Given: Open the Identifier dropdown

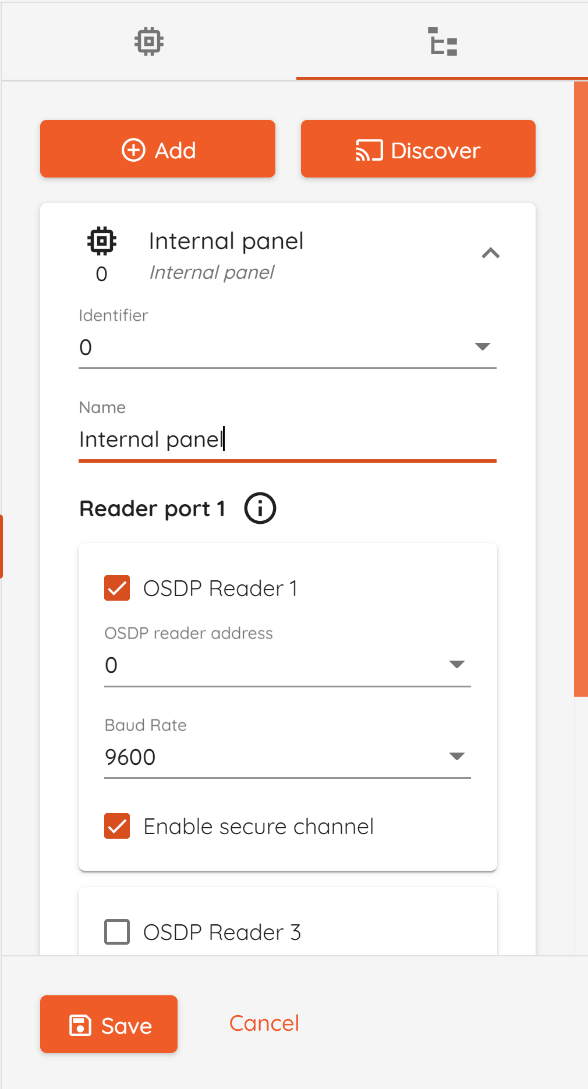Looking at the screenshot, I should point(287,346).
